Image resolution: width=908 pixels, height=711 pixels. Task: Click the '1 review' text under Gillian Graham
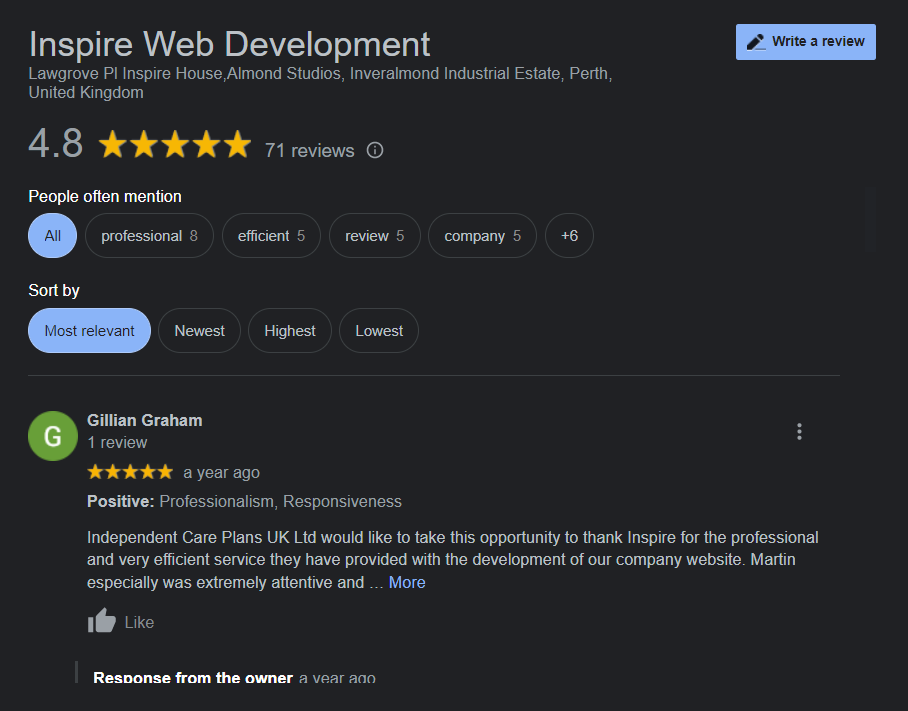pyautogui.click(x=117, y=442)
